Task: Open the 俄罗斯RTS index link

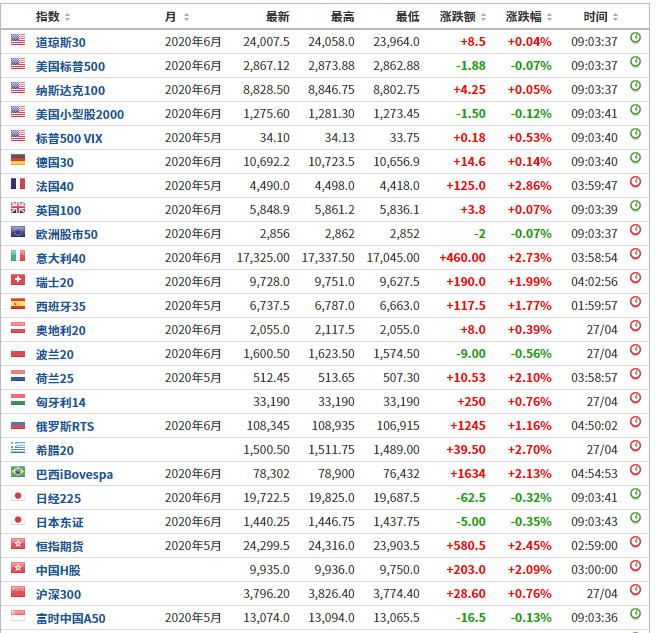Action: tap(65, 426)
